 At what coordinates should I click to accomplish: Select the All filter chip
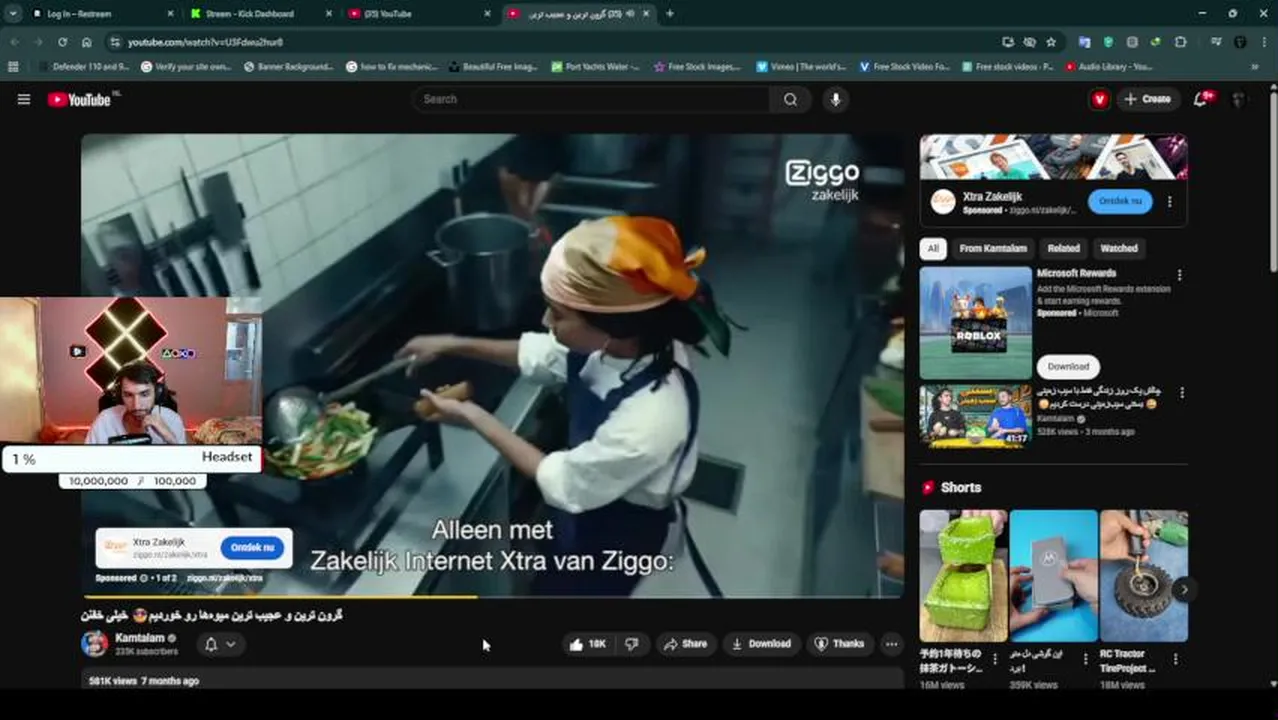933,248
